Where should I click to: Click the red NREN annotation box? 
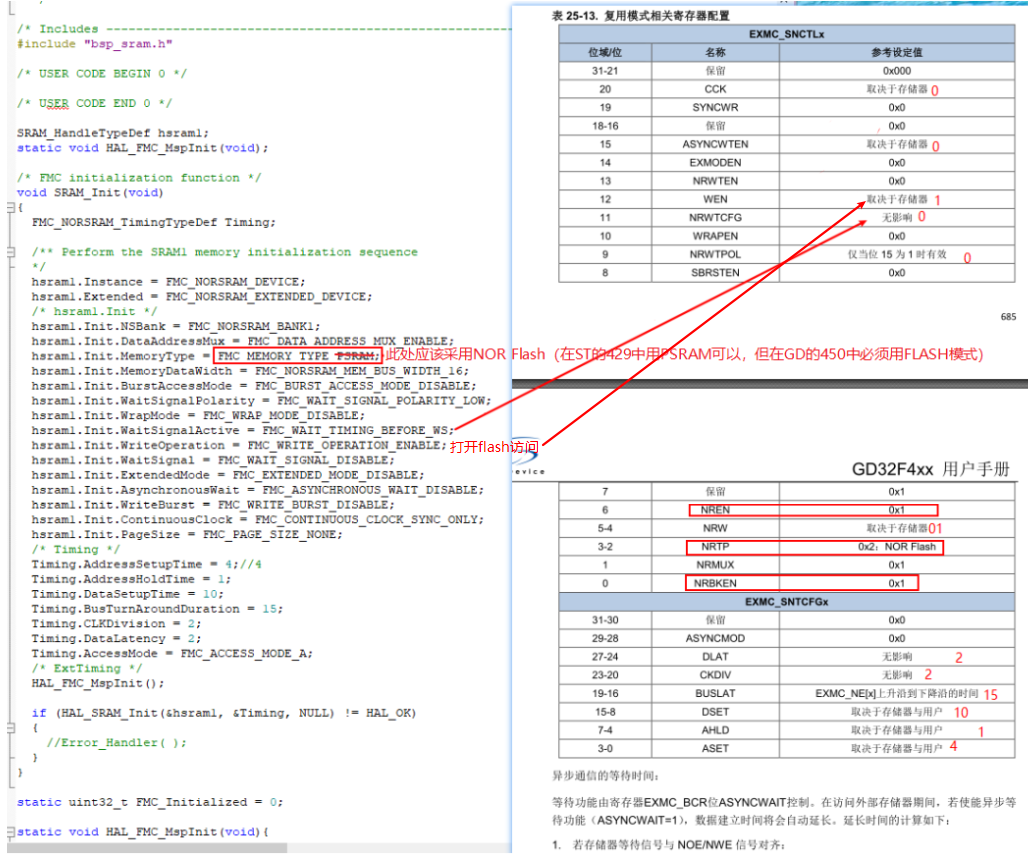716,510
